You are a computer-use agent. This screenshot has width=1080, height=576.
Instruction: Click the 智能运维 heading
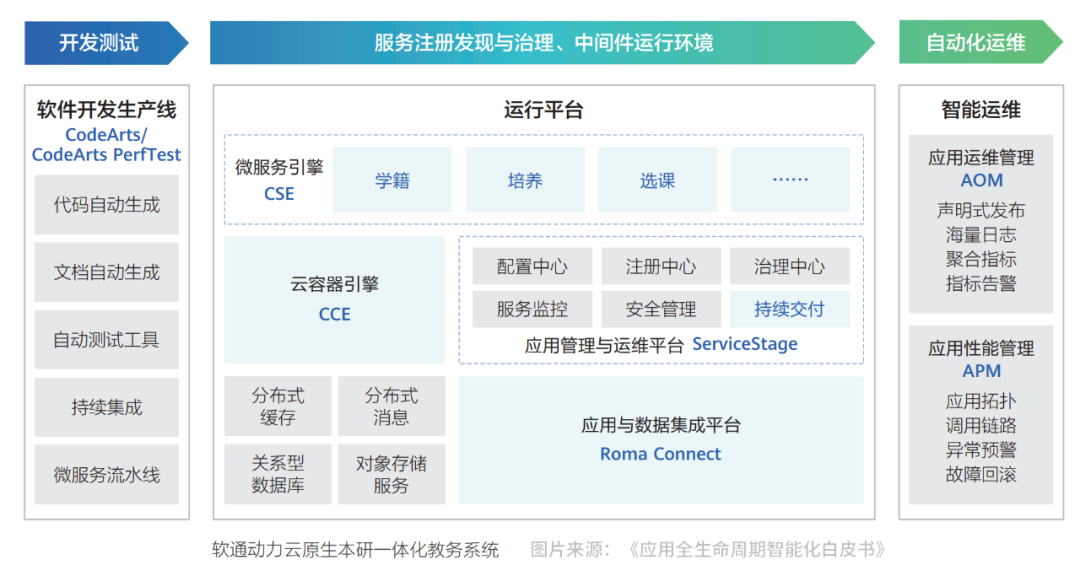pyautogui.click(x=981, y=110)
